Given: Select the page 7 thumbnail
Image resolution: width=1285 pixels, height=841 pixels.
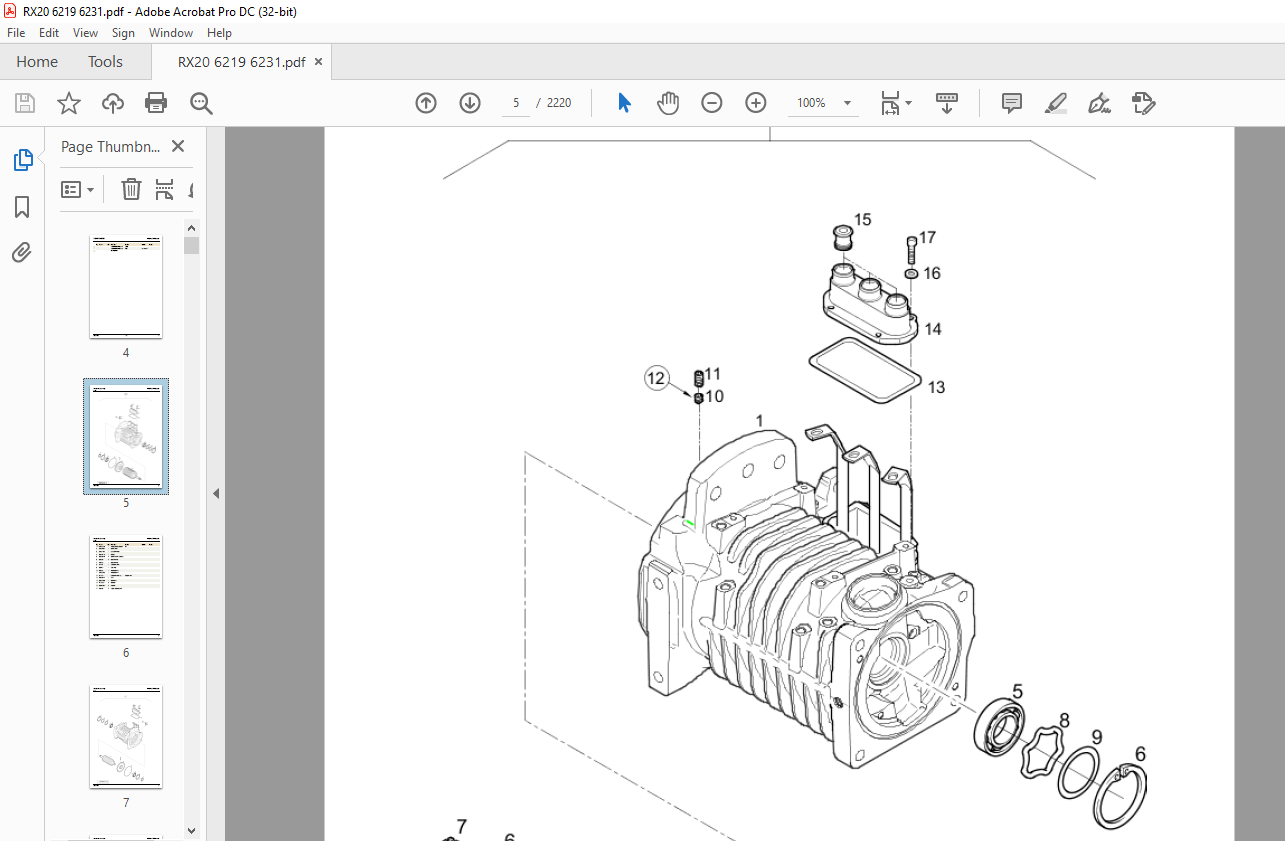Looking at the screenshot, I should coord(126,737).
